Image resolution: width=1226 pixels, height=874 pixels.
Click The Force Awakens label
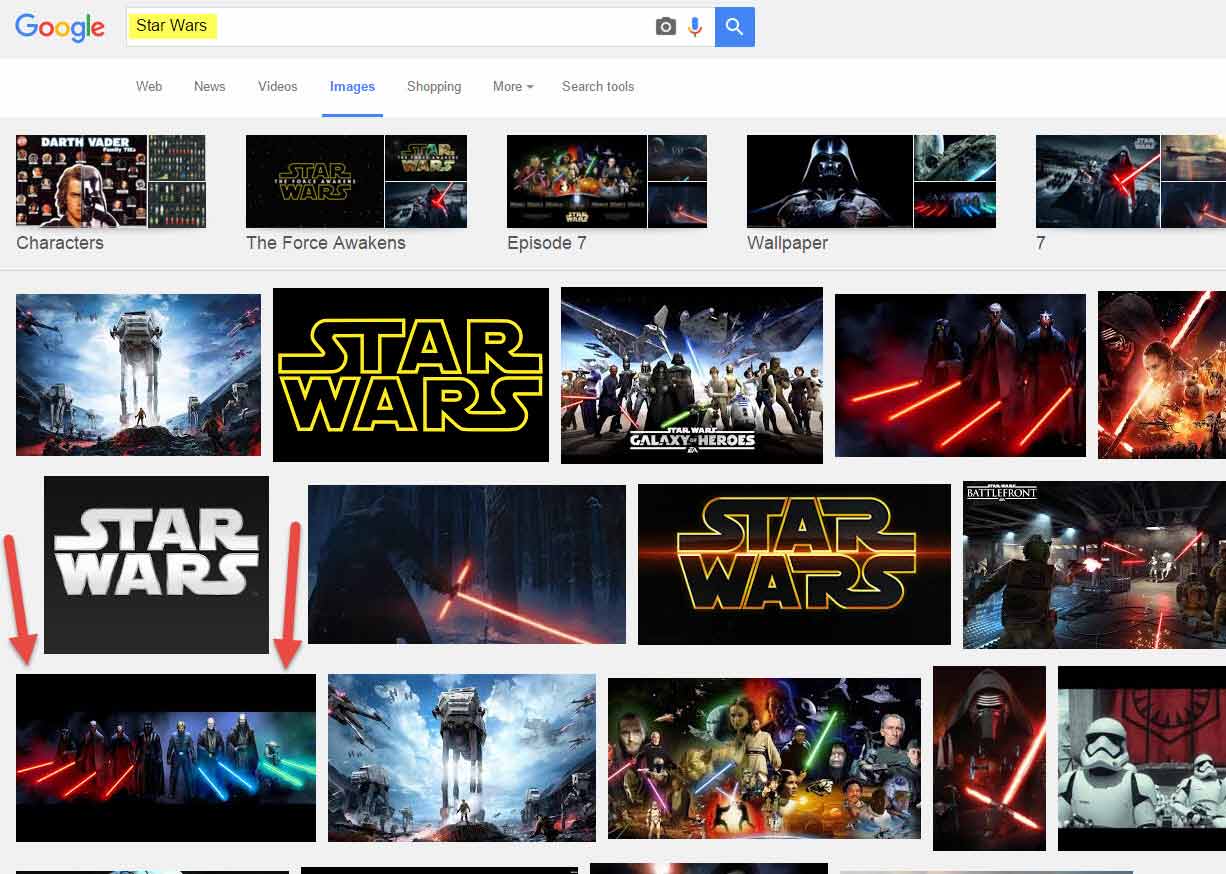(x=326, y=243)
